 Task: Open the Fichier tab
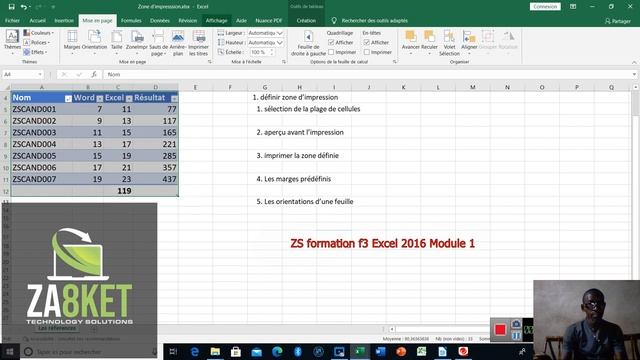[12, 20]
